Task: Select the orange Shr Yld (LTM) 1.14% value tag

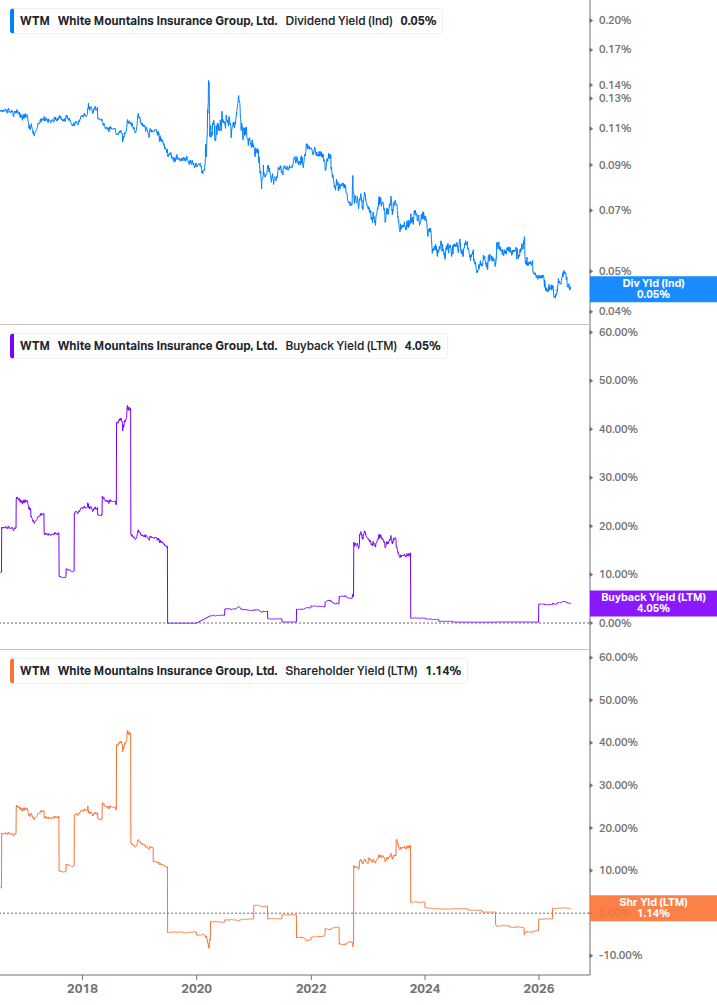Action: [653, 908]
